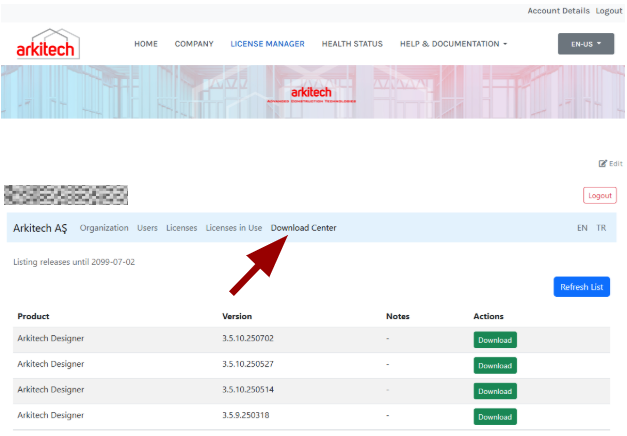Open the EN-US language dropdown
The height and width of the screenshot is (436, 627).
tap(586, 44)
